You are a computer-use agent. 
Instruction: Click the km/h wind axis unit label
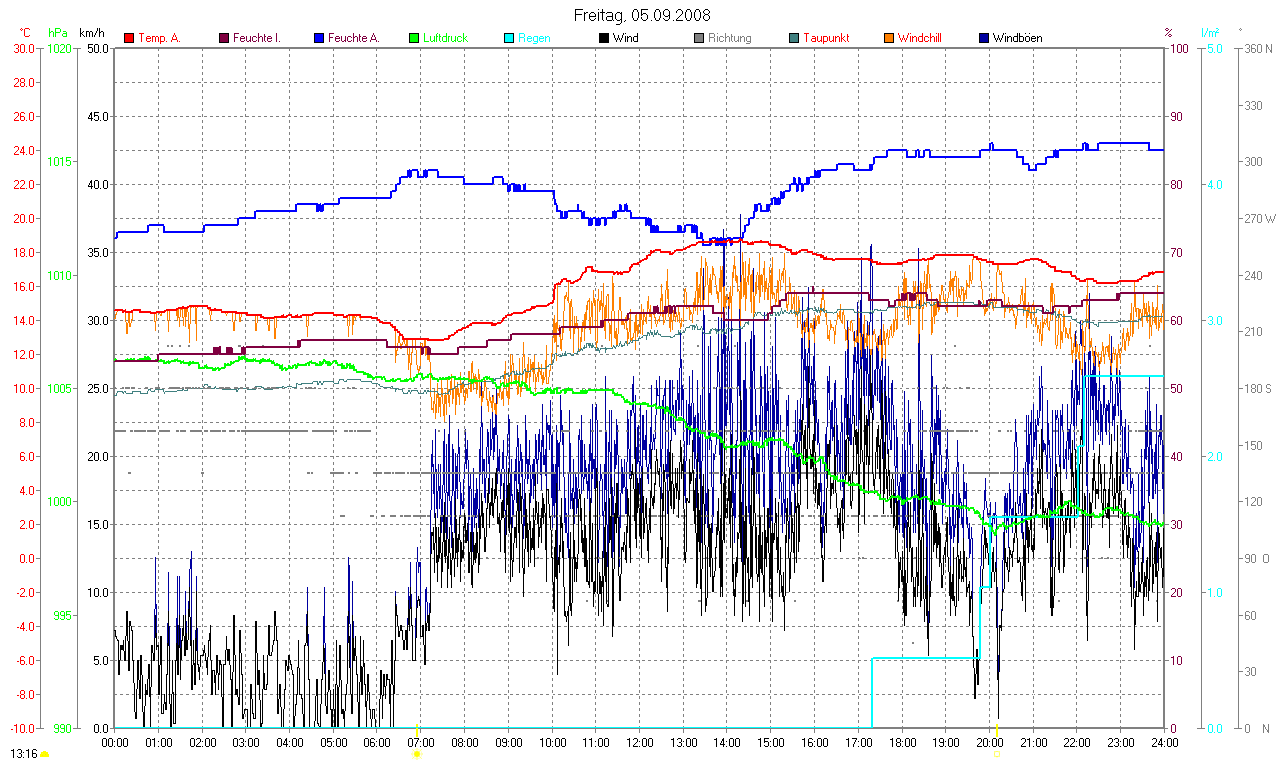pos(91,32)
